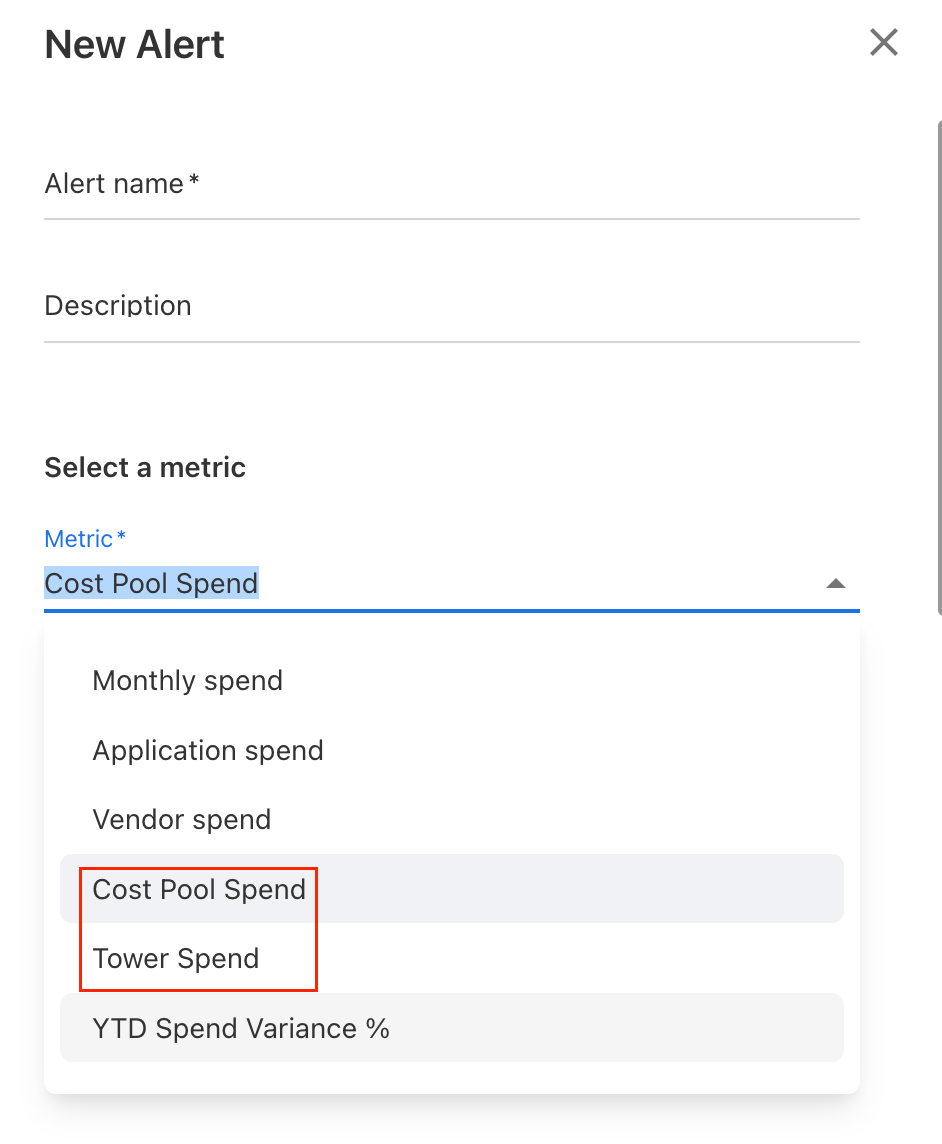Click the Description field underline
Image resolution: width=942 pixels, height=1144 pixels.
450,343
